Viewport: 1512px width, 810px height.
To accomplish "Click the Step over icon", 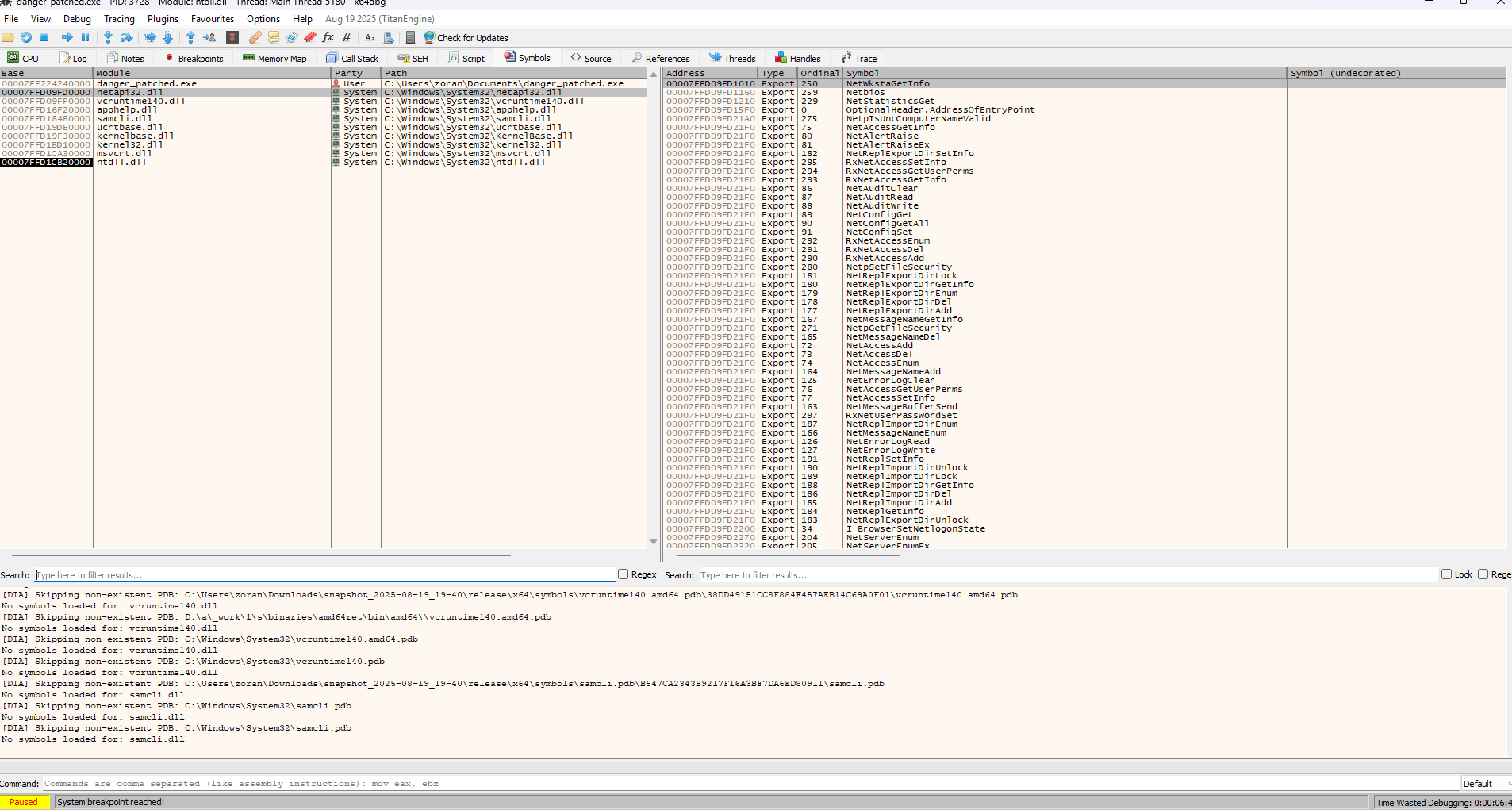I will tap(126, 37).
